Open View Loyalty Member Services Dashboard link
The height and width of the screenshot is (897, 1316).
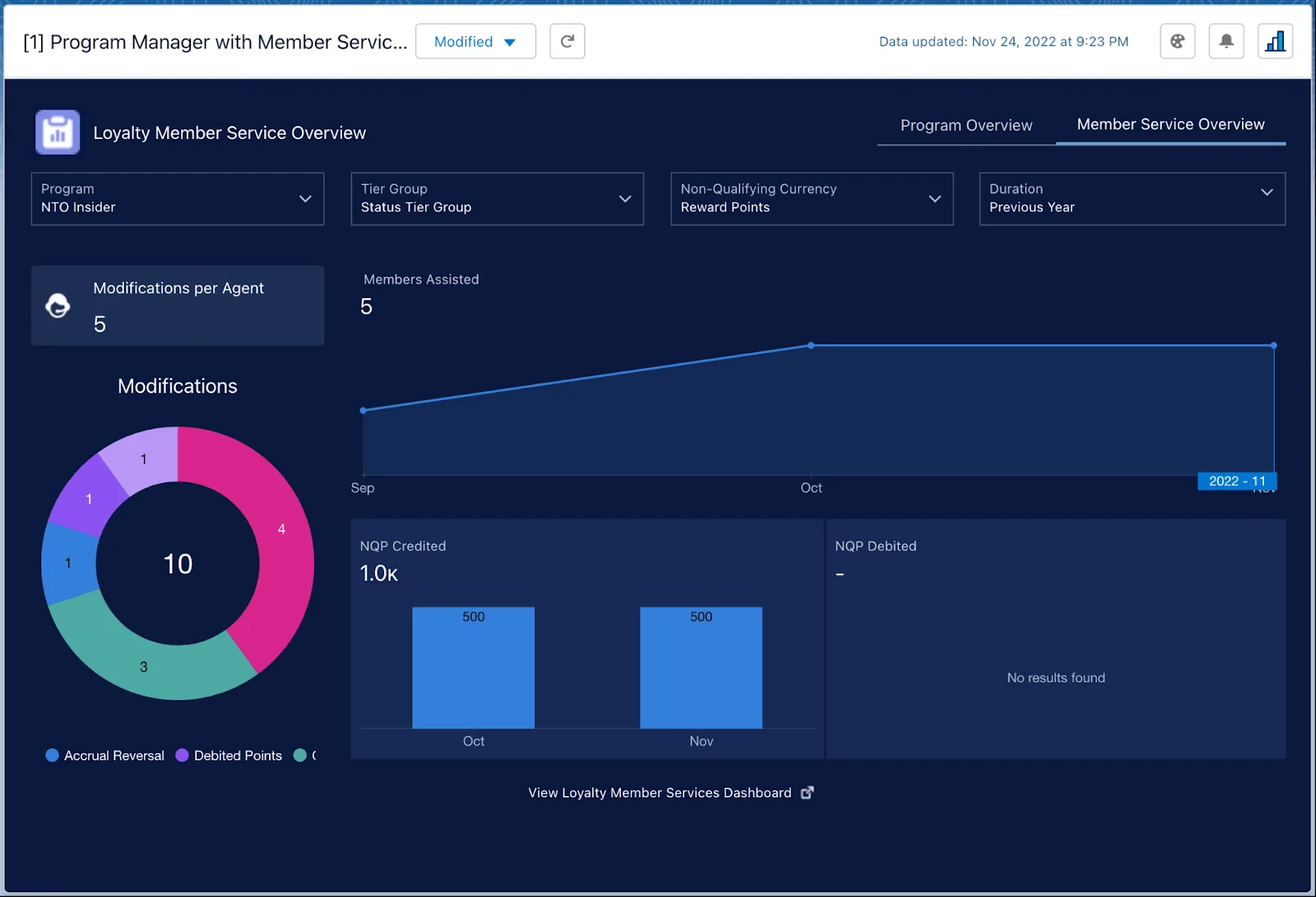(659, 792)
